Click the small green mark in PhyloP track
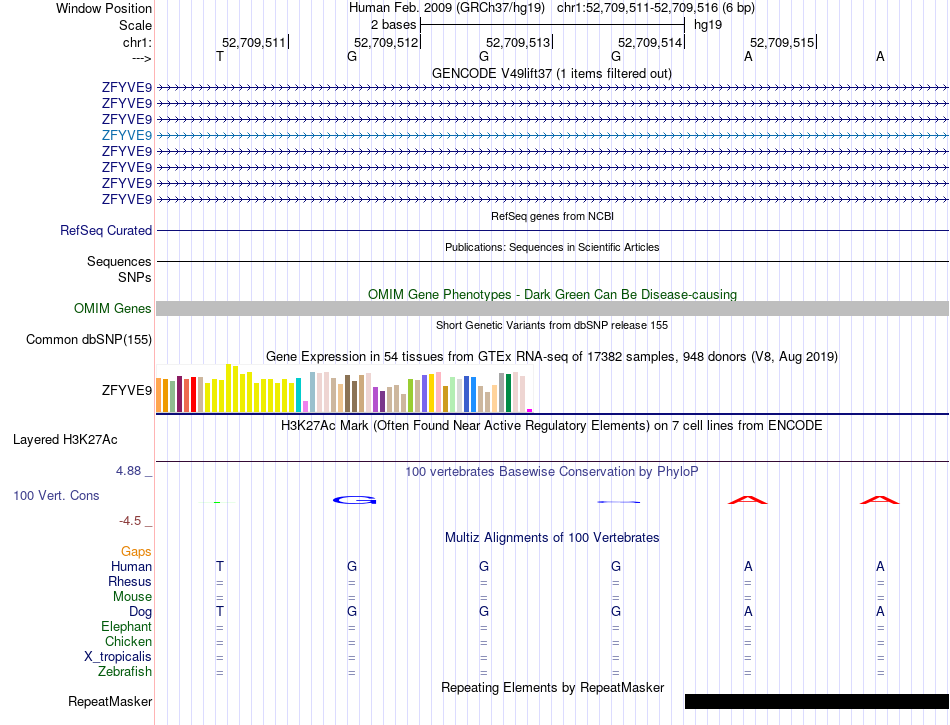 (217, 502)
